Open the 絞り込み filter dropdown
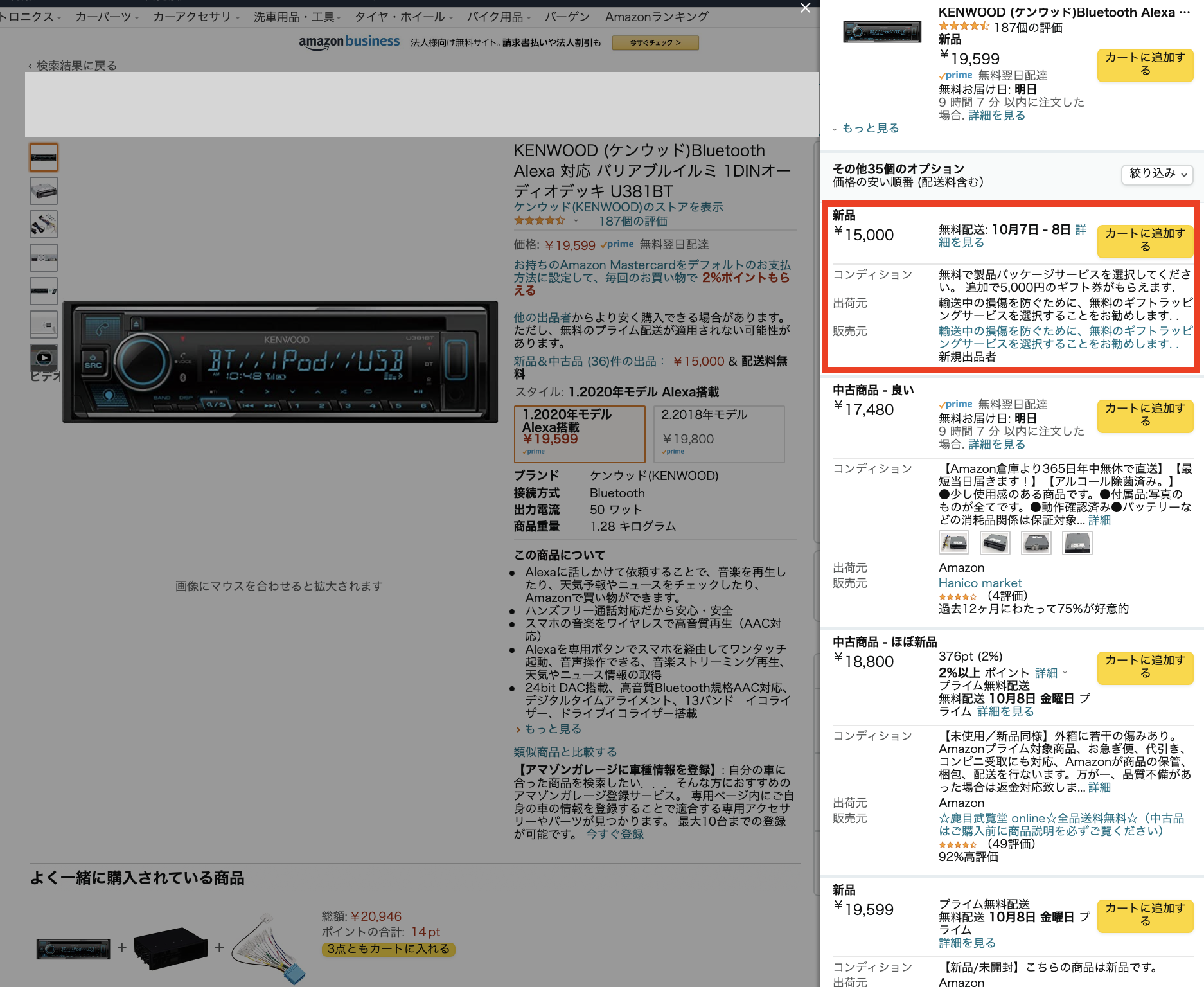 point(1157,174)
